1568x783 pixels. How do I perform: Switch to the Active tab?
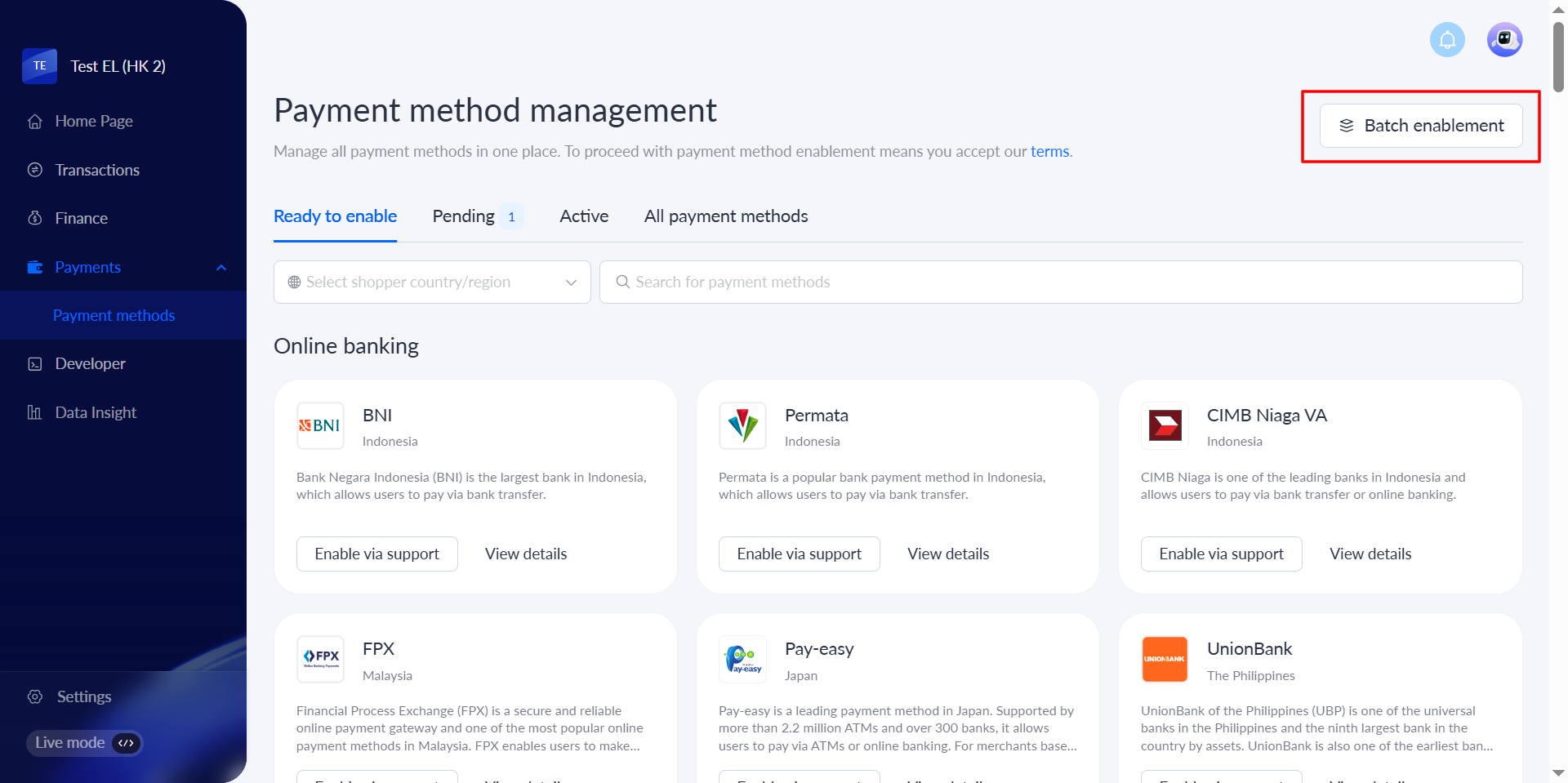(584, 216)
